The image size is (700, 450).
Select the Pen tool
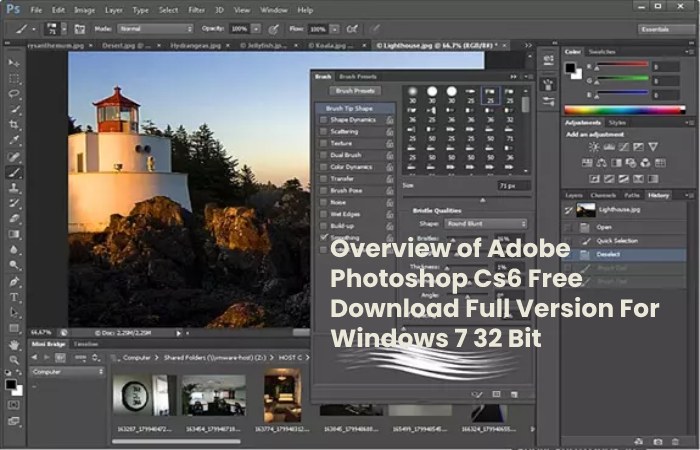pos(14,282)
